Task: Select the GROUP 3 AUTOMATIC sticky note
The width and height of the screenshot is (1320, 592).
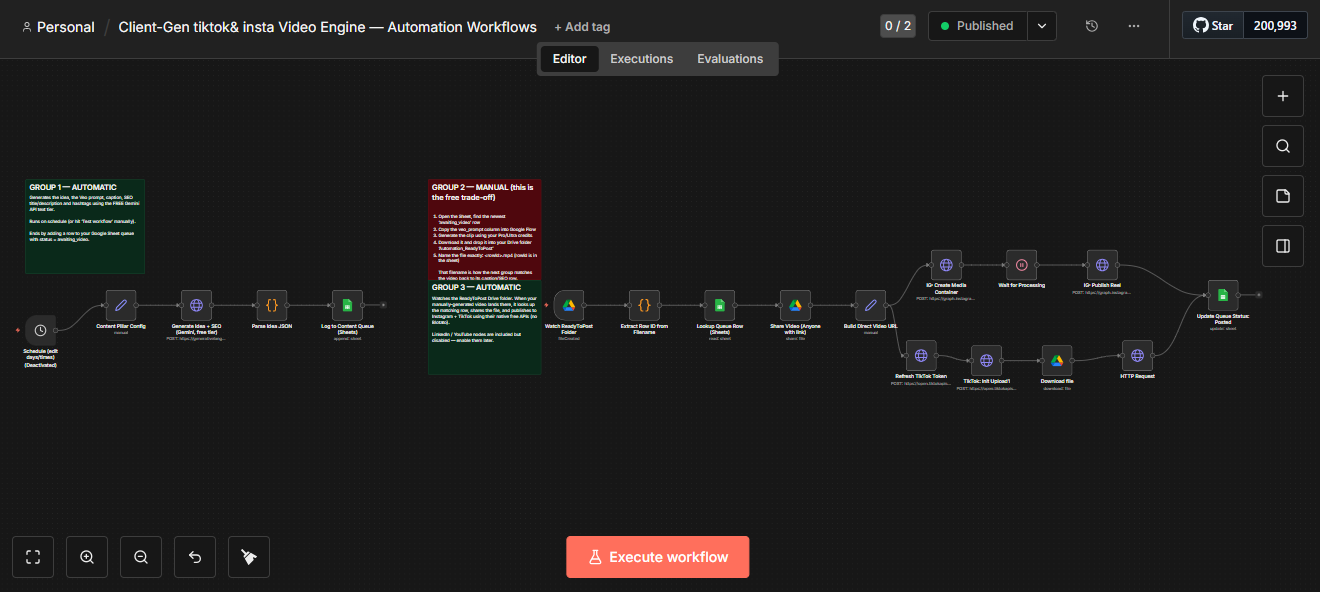Action: pyautogui.click(x=485, y=327)
